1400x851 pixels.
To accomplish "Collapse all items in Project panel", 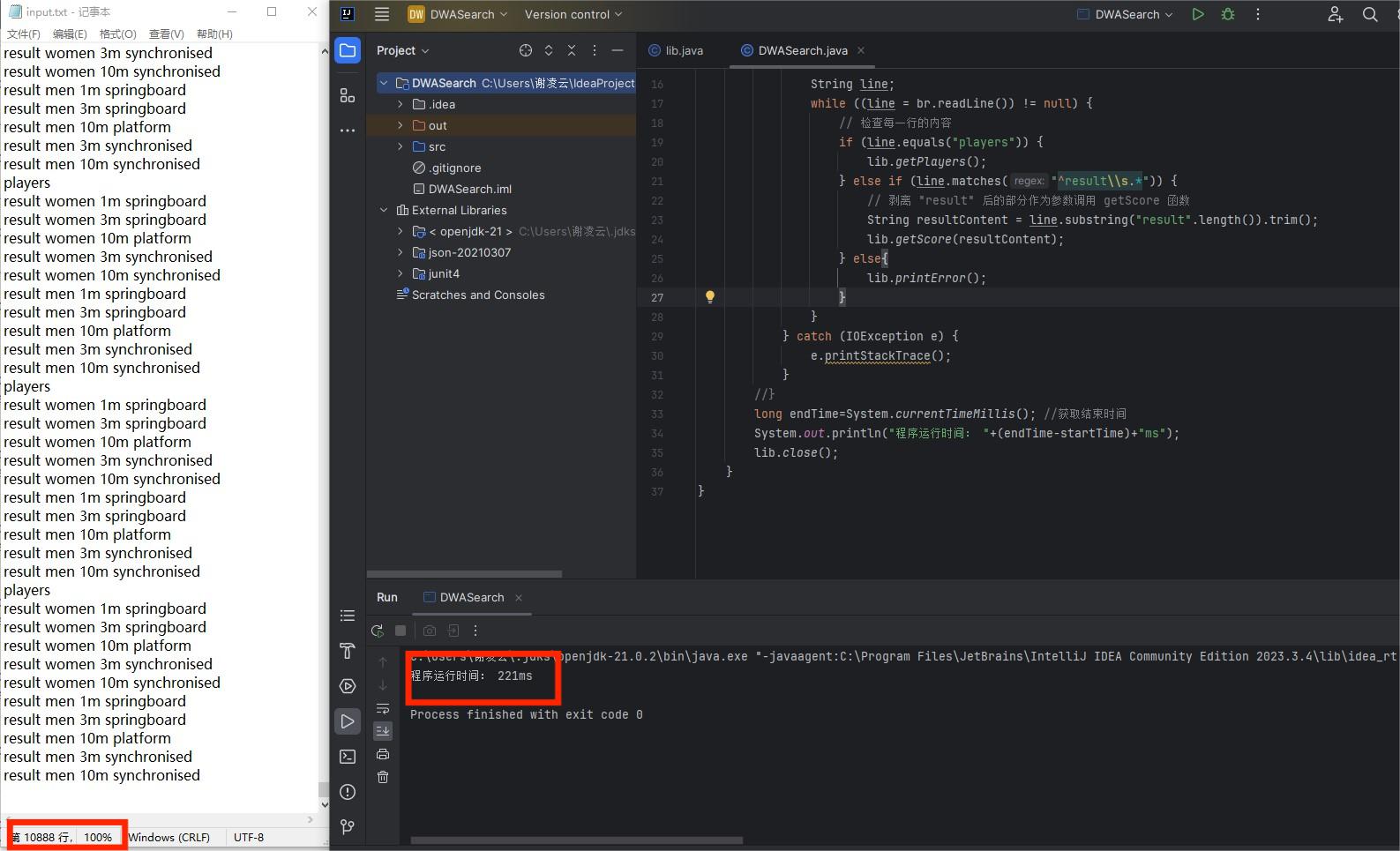I will pyautogui.click(x=572, y=50).
